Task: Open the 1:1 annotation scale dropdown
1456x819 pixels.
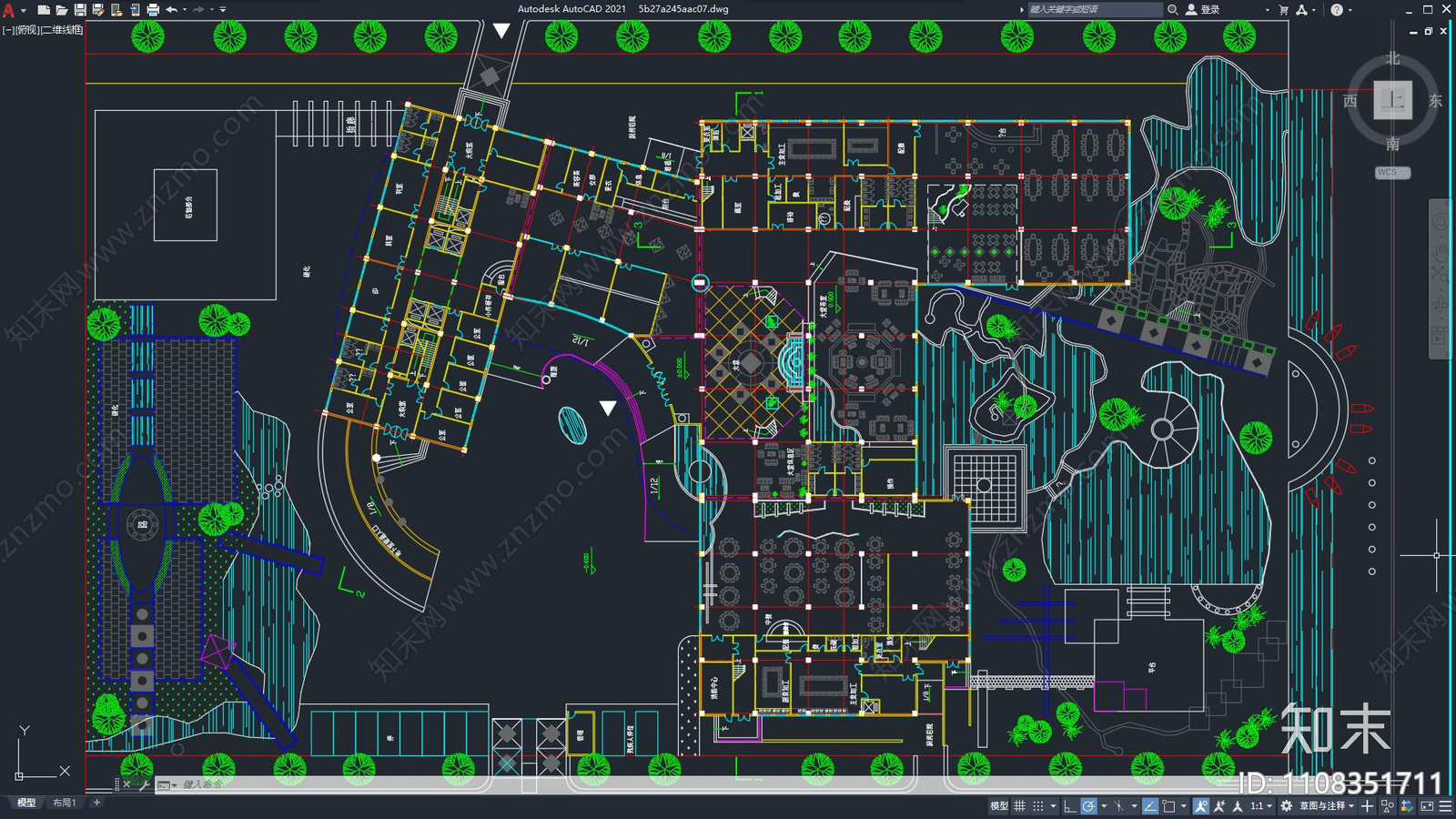Action: (x=1261, y=806)
